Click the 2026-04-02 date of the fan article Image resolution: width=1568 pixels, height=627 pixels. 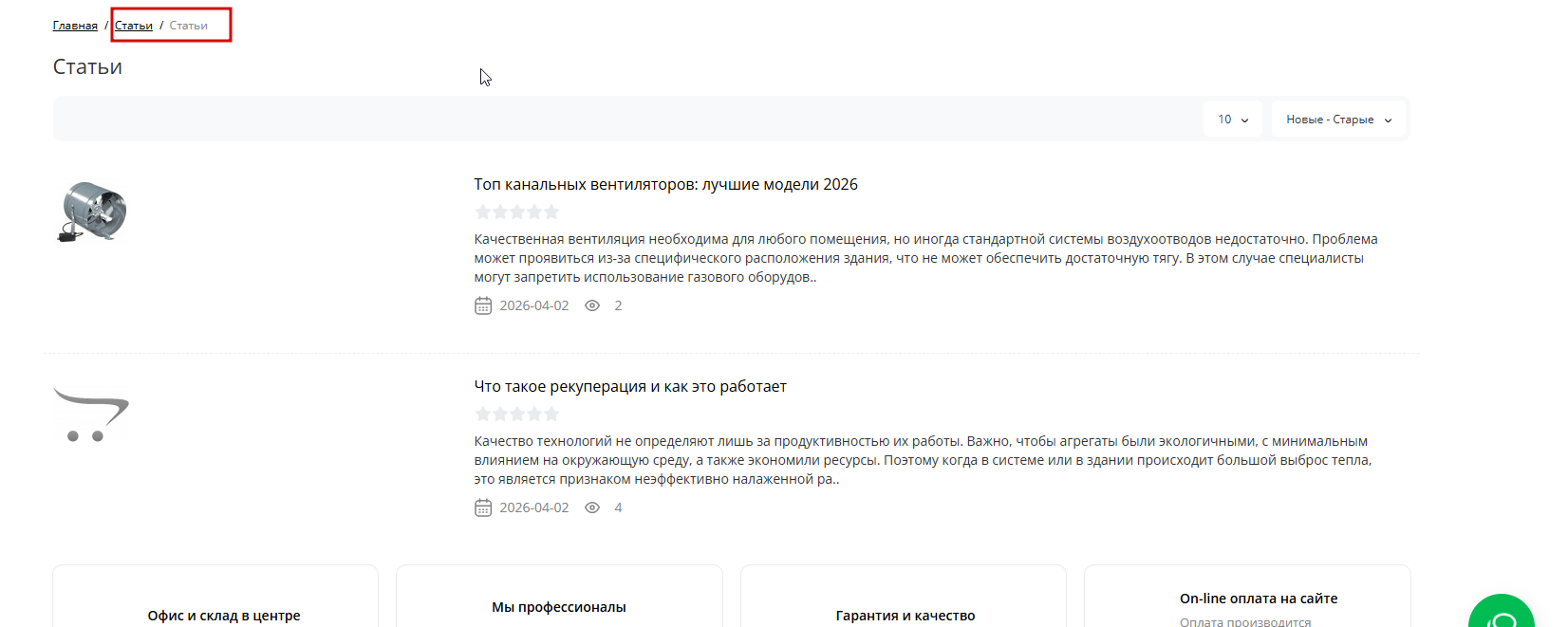click(534, 305)
